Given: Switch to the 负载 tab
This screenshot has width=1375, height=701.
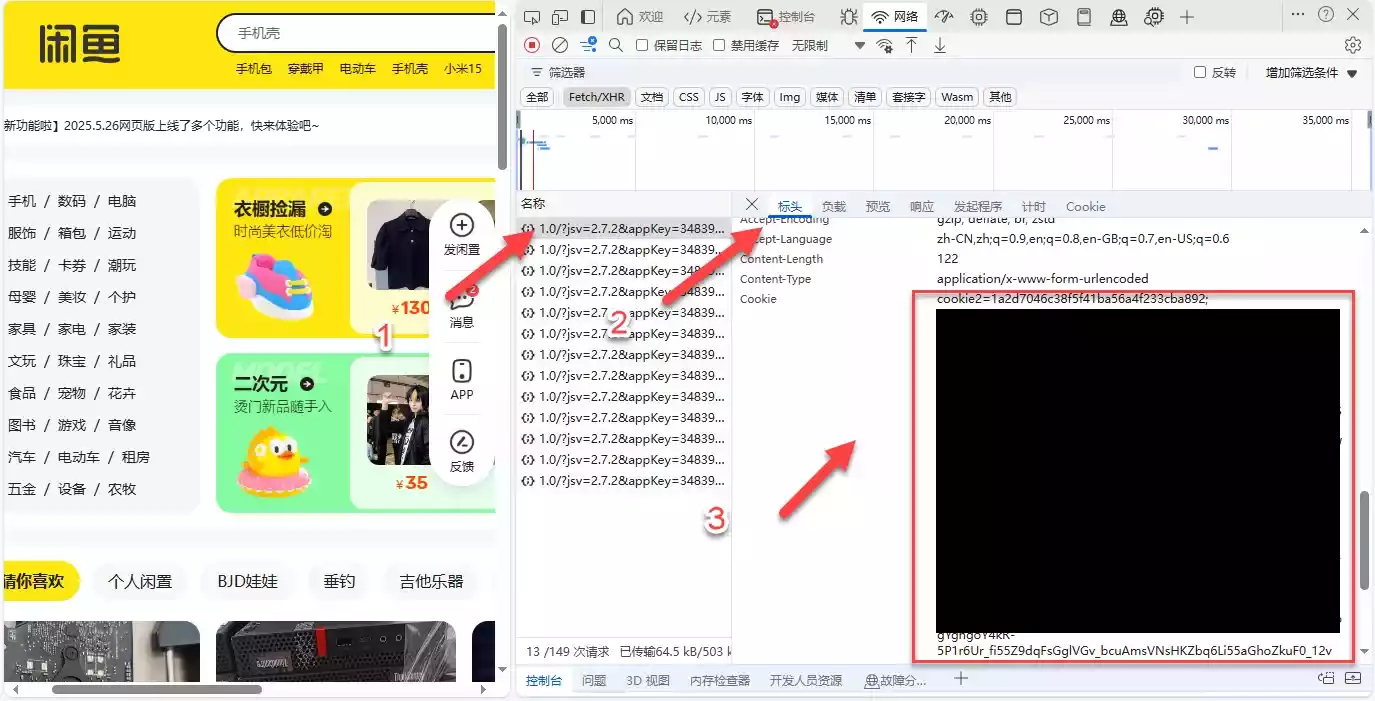Looking at the screenshot, I should 833,207.
